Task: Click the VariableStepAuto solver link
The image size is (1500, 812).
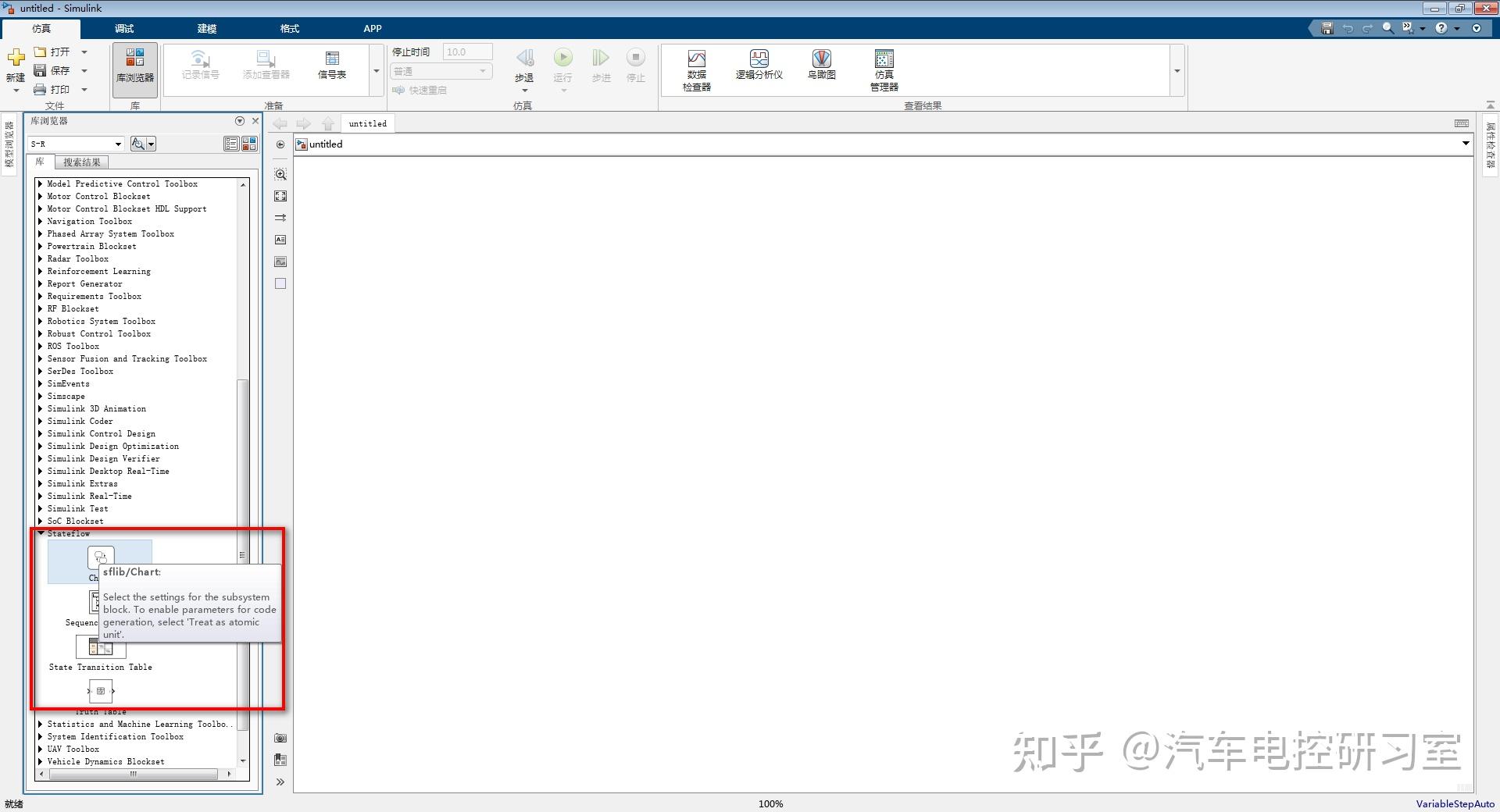Action: tap(1455, 803)
